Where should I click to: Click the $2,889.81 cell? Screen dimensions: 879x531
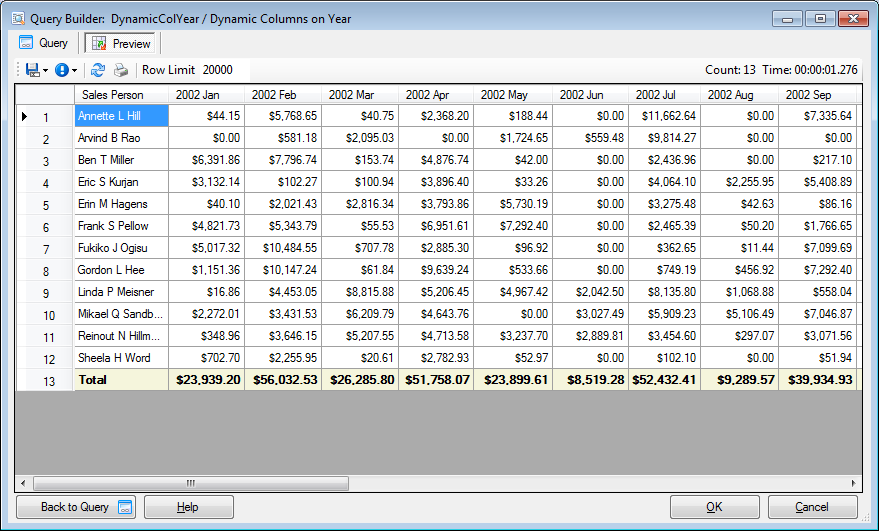point(590,336)
